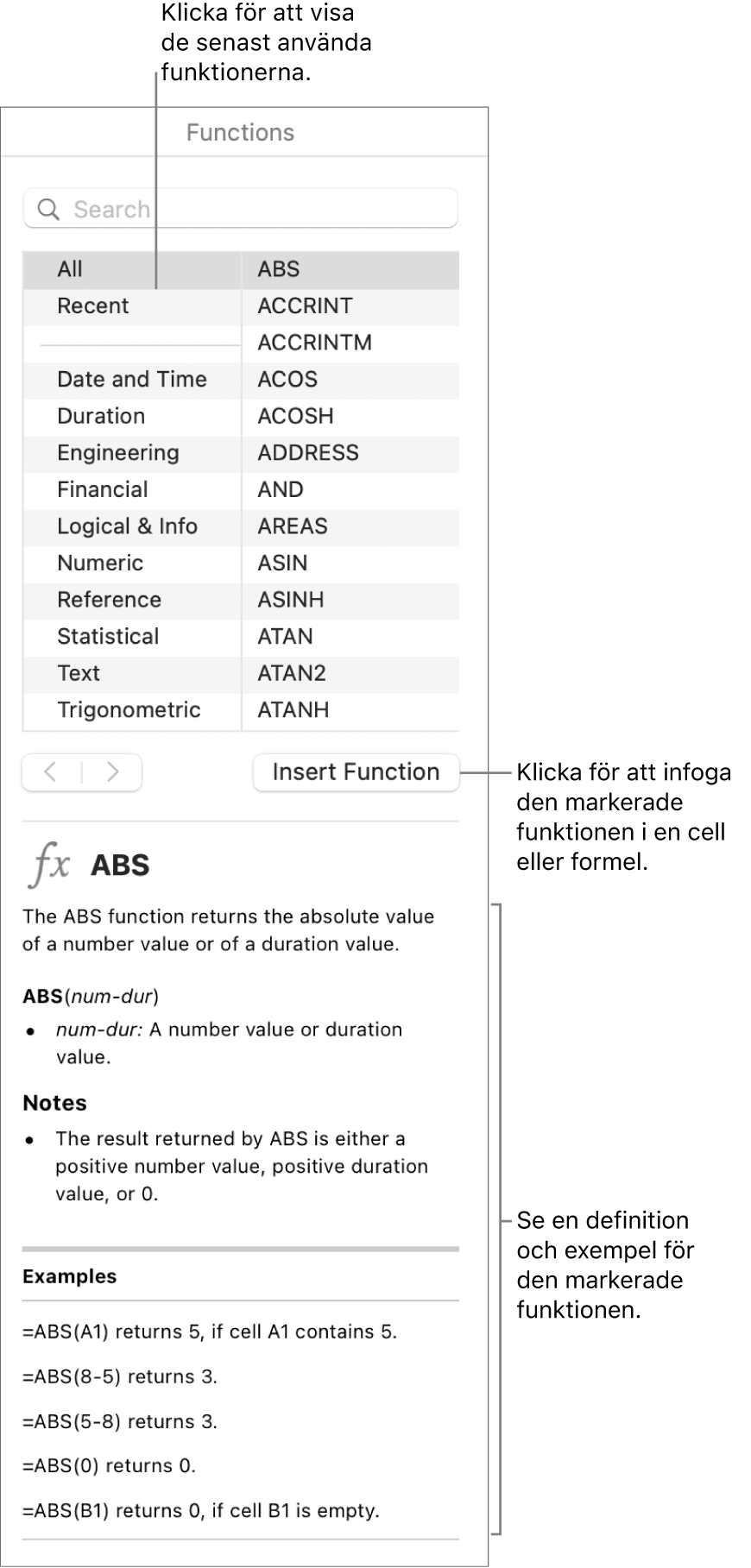Open the Financial functions category

click(x=102, y=490)
